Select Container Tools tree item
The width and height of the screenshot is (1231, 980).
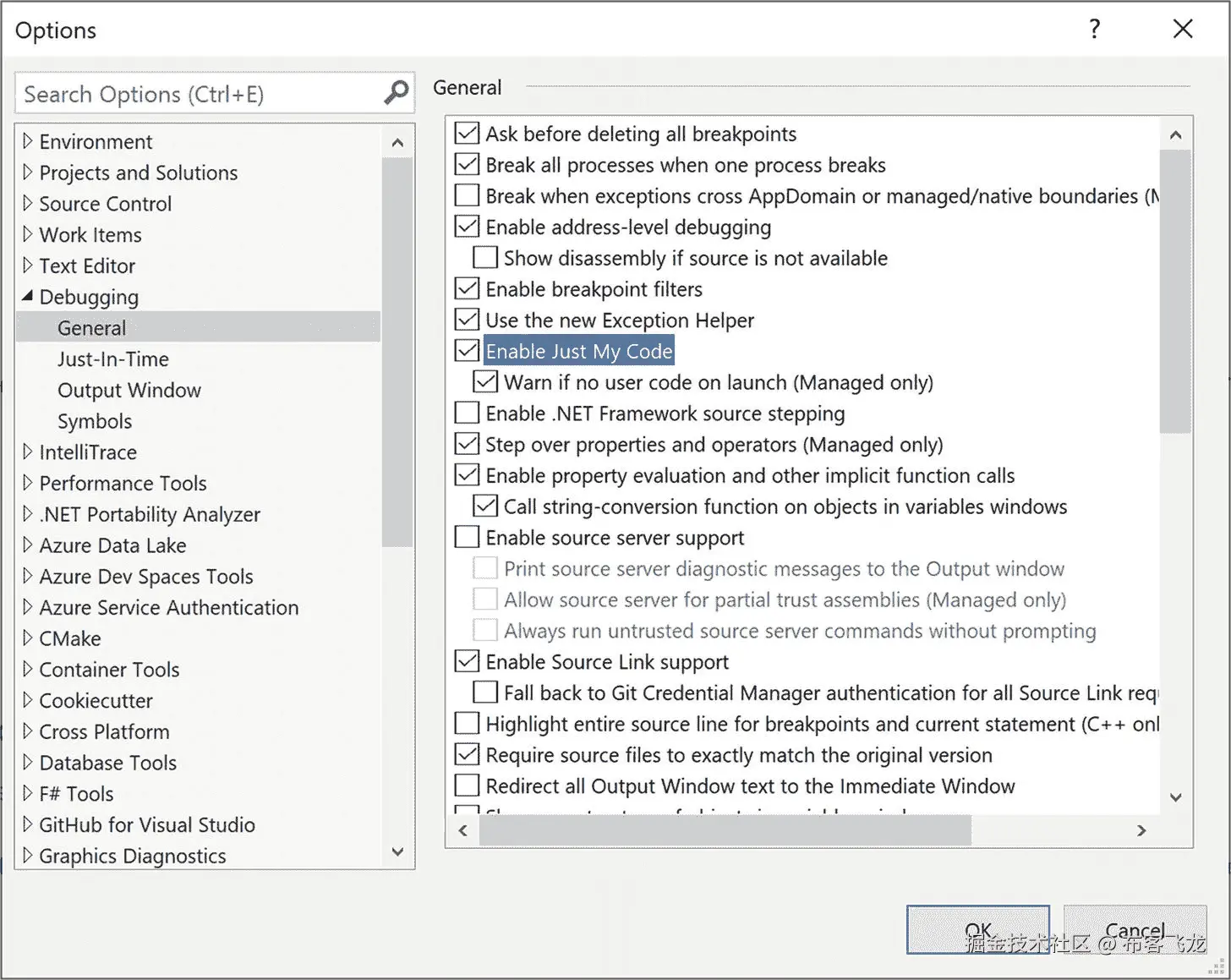109,670
